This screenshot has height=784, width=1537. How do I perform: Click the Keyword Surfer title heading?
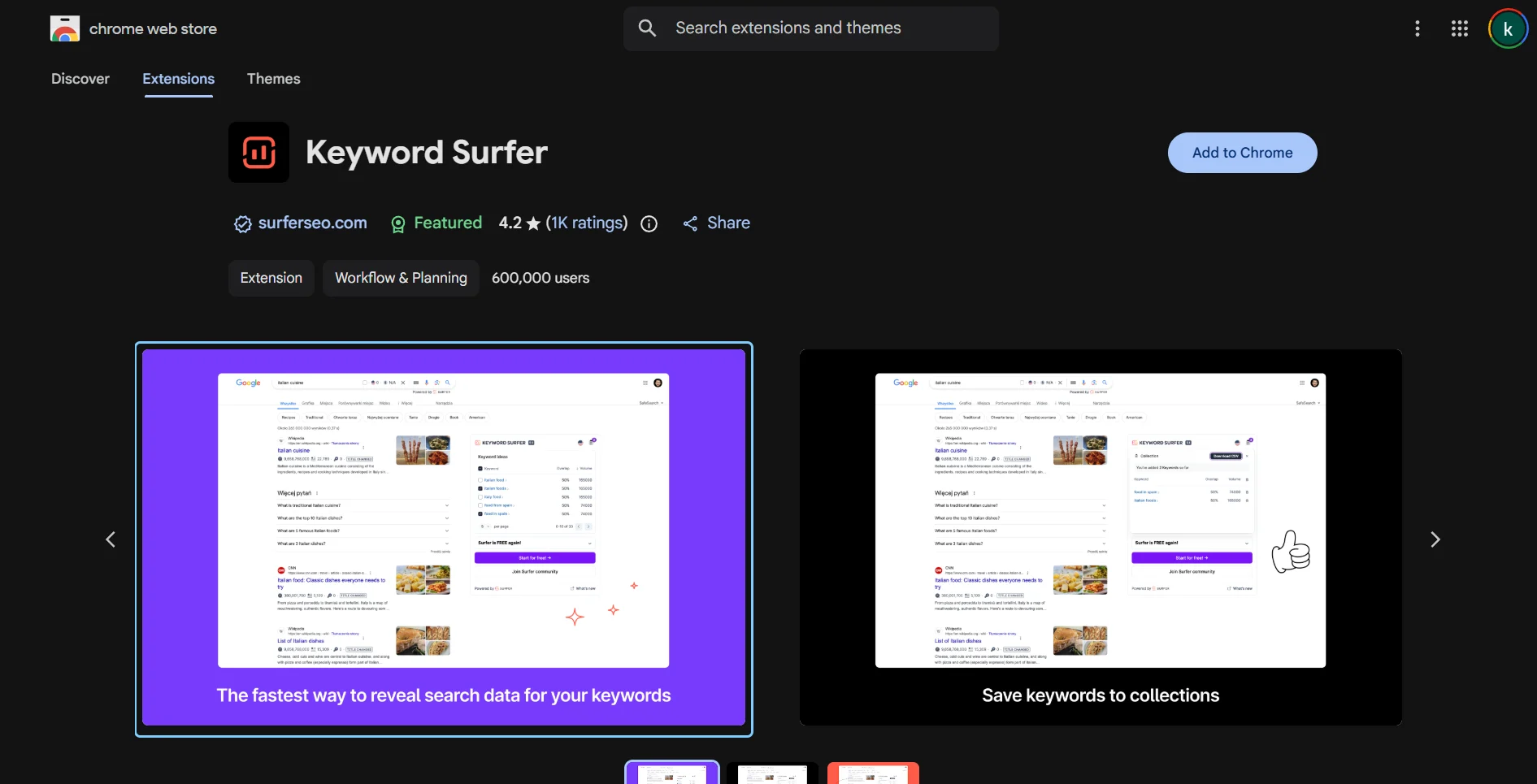pos(427,153)
